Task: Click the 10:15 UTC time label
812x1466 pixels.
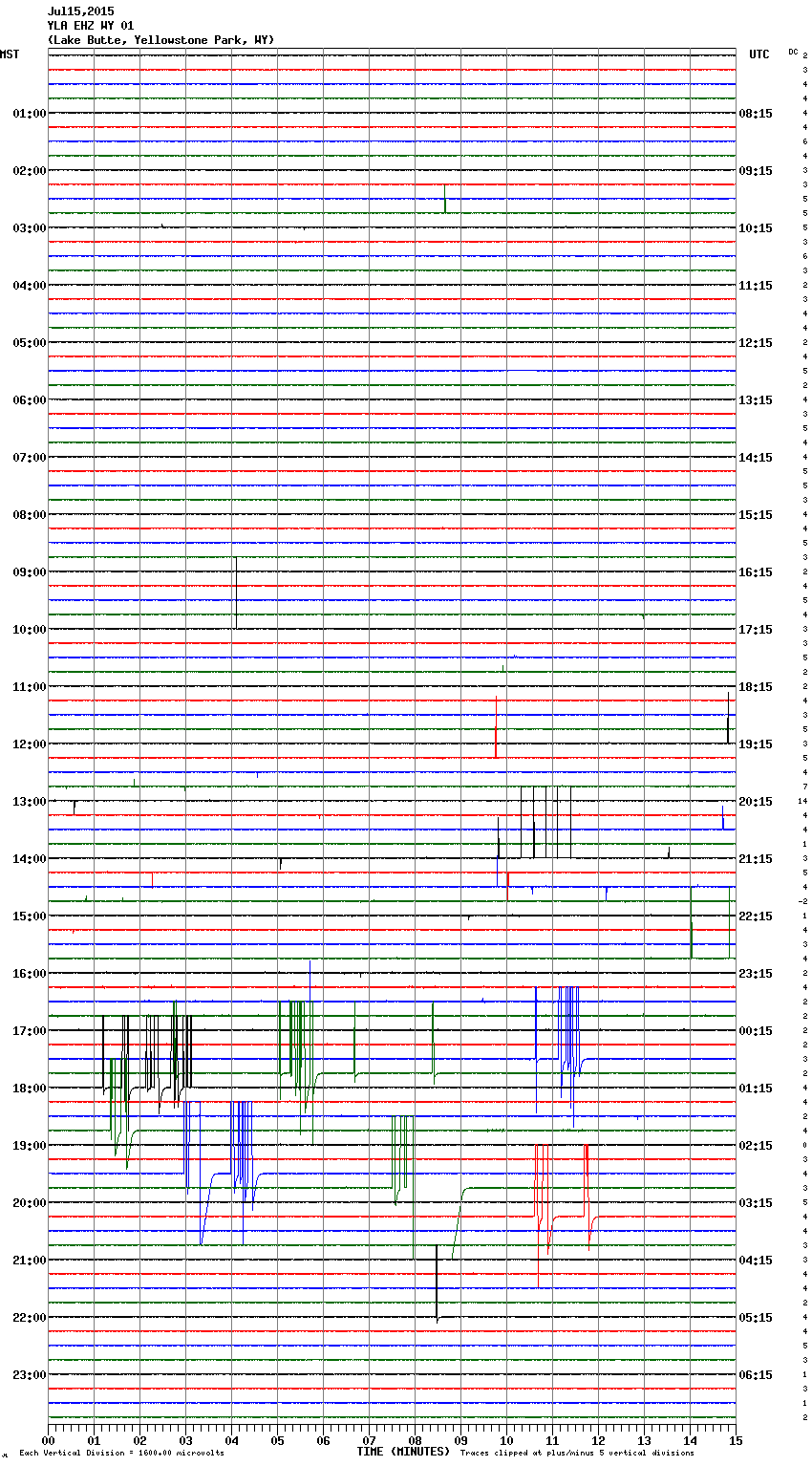Action: pos(756,228)
